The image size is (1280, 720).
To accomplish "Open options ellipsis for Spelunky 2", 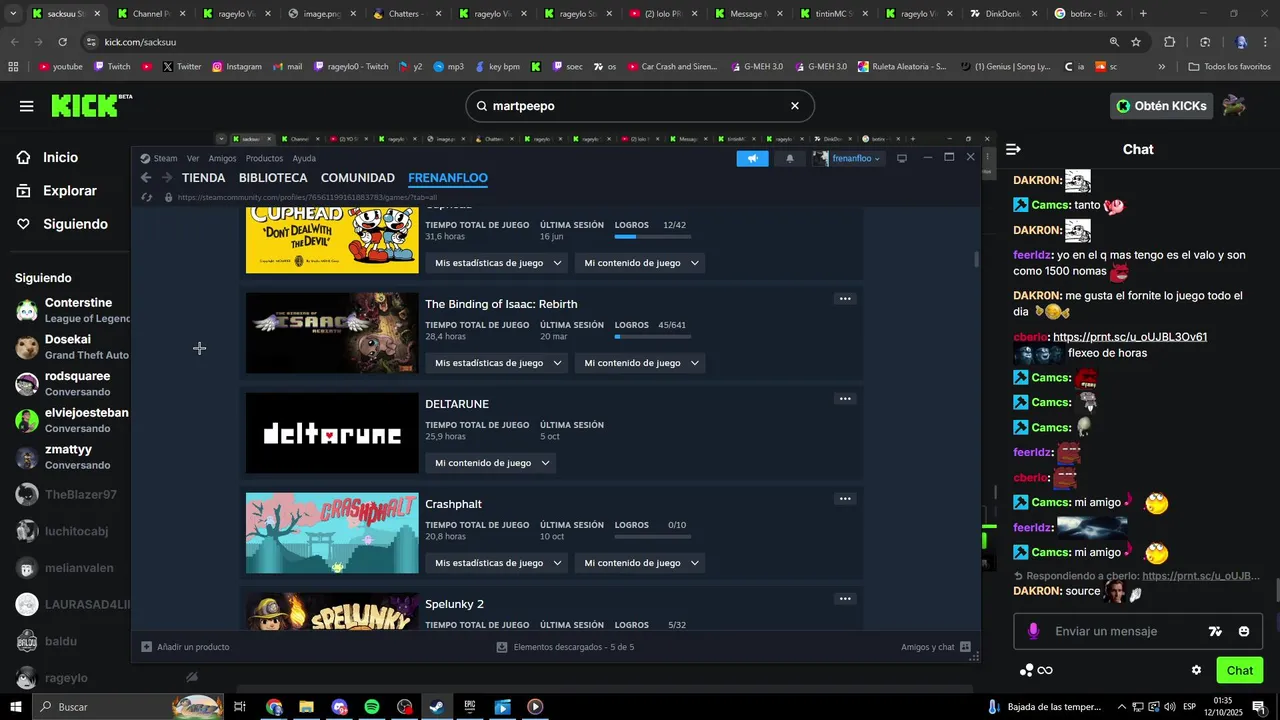I will point(845,599).
